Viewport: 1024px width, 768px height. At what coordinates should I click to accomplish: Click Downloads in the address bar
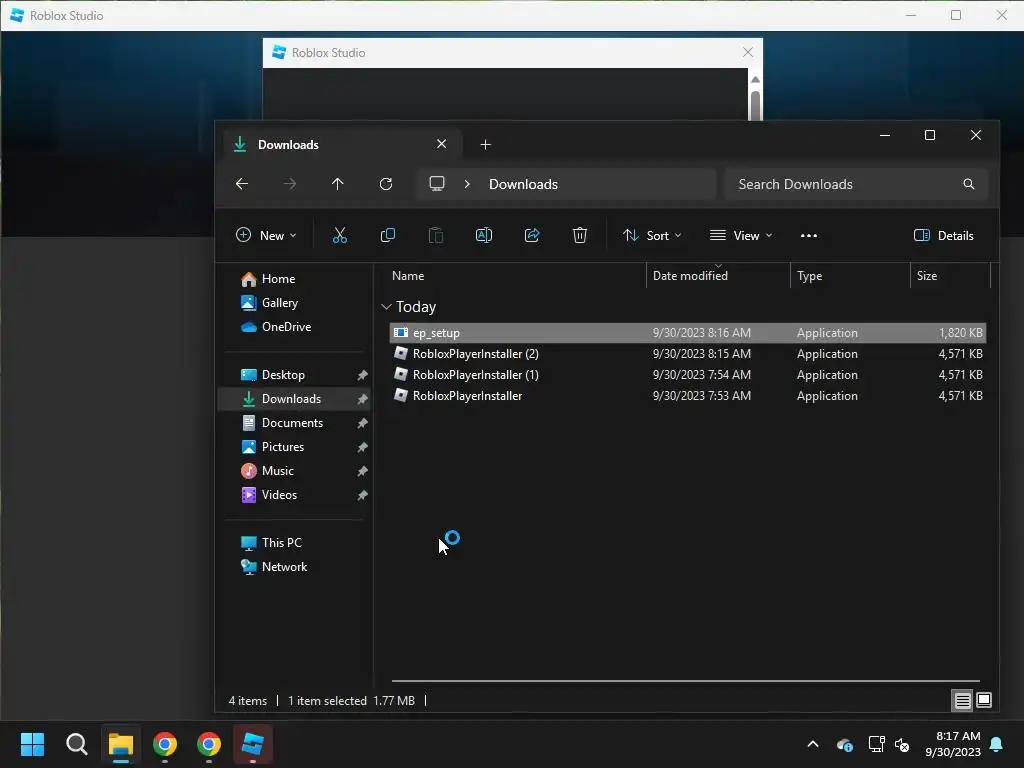tap(523, 184)
